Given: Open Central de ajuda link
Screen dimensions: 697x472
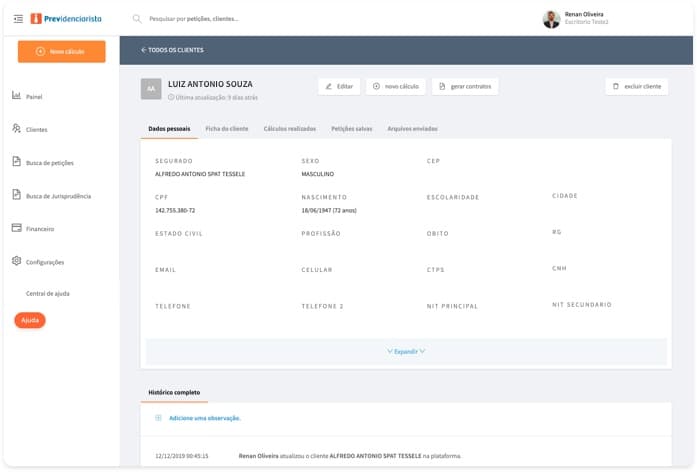Looking at the screenshot, I should coord(48,293).
